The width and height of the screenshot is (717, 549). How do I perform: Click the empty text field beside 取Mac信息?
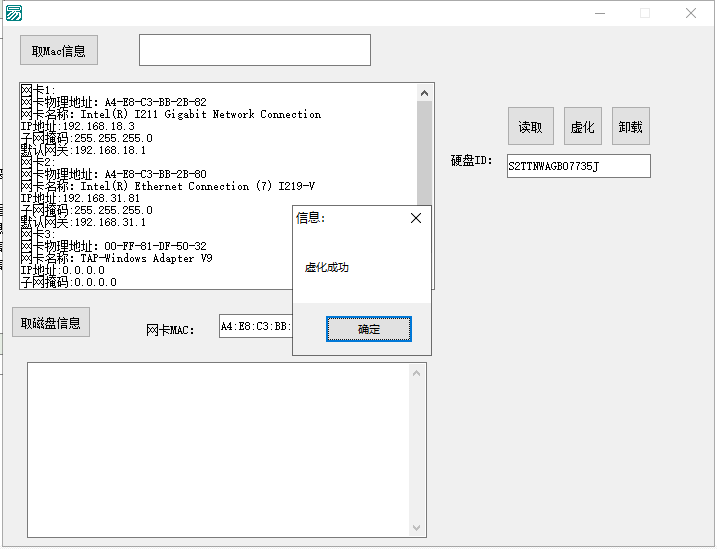[255, 50]
